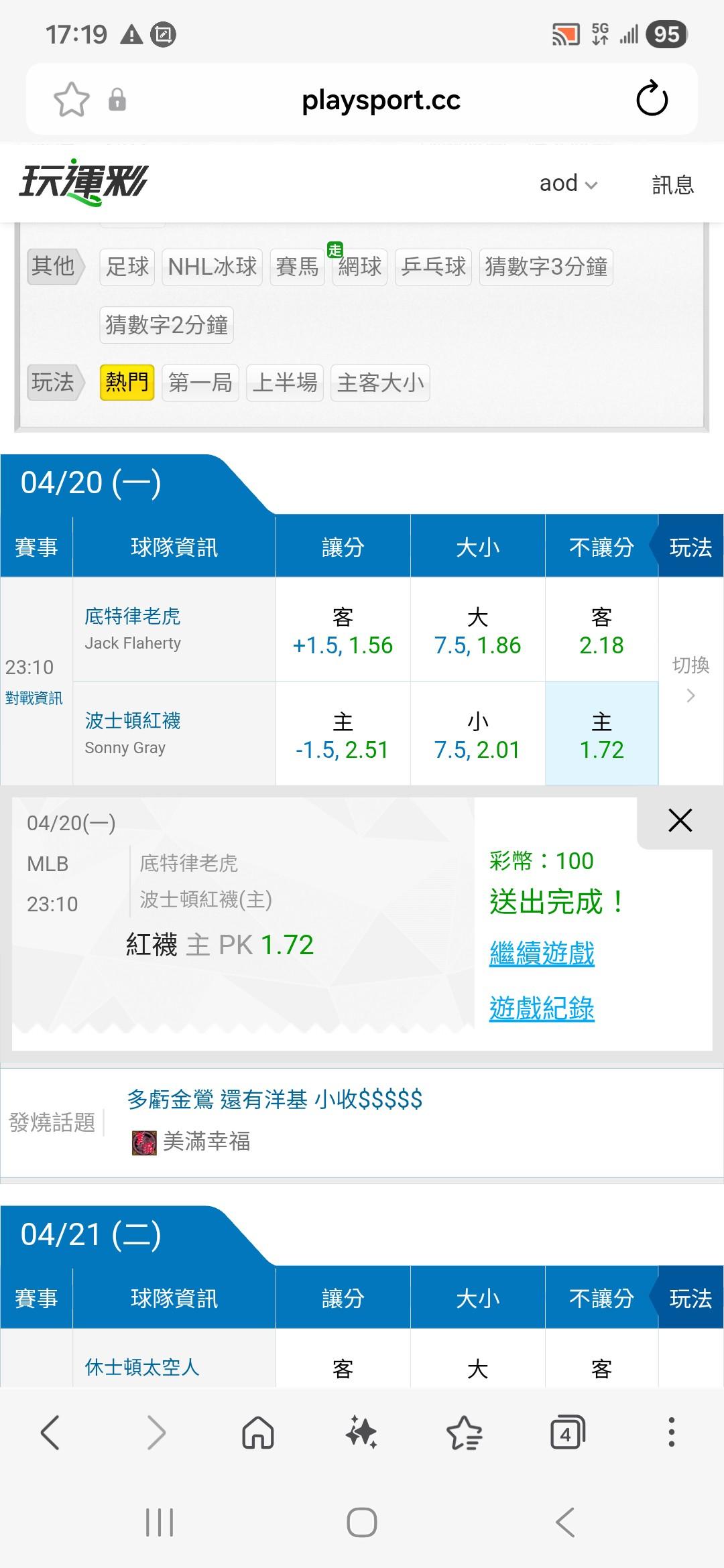
Task: Select the 上半場 play type
Action: coord(285,383)
